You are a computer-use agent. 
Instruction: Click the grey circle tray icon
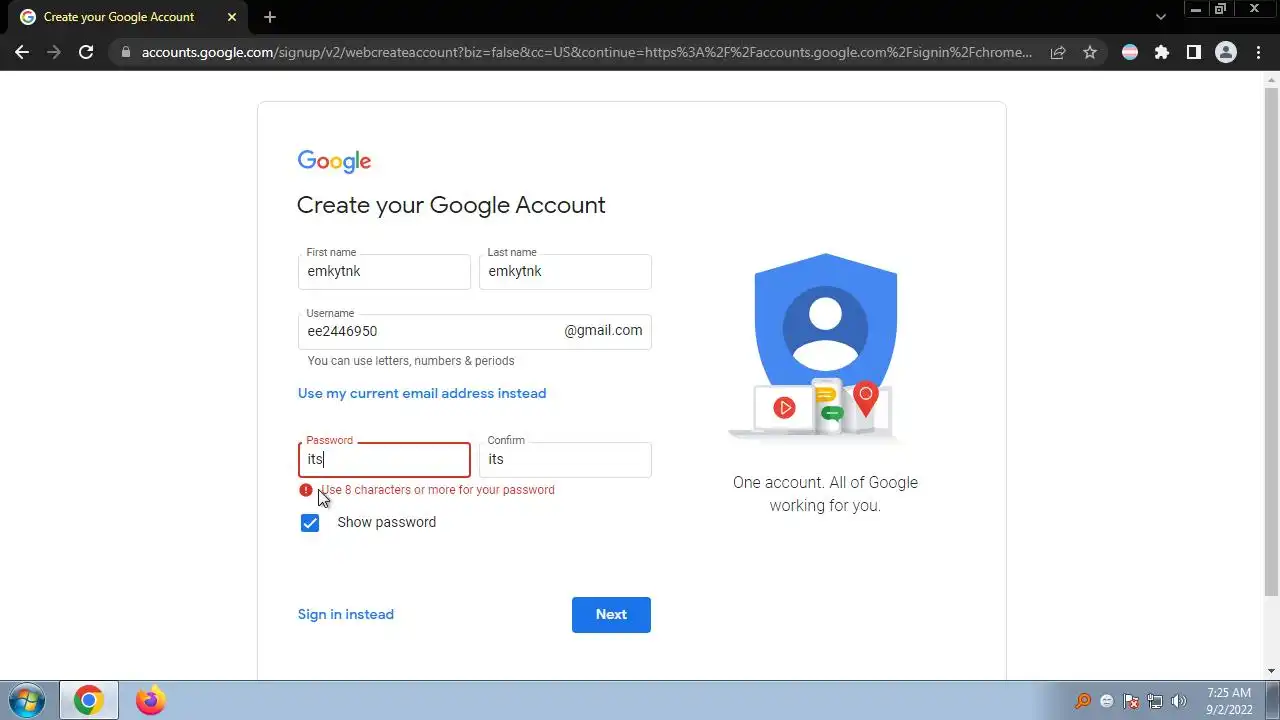point(1107,701)
